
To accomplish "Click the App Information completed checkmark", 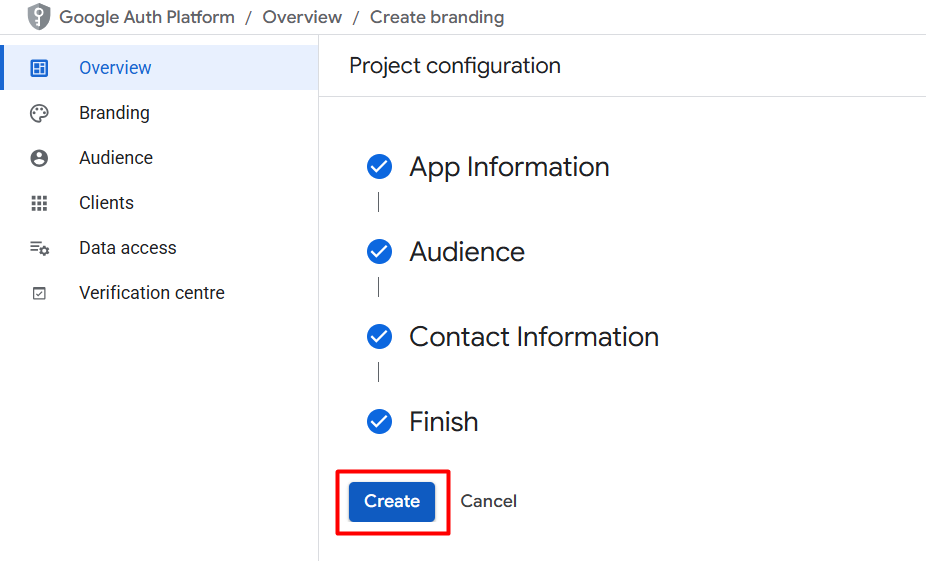I will [379, 167].
